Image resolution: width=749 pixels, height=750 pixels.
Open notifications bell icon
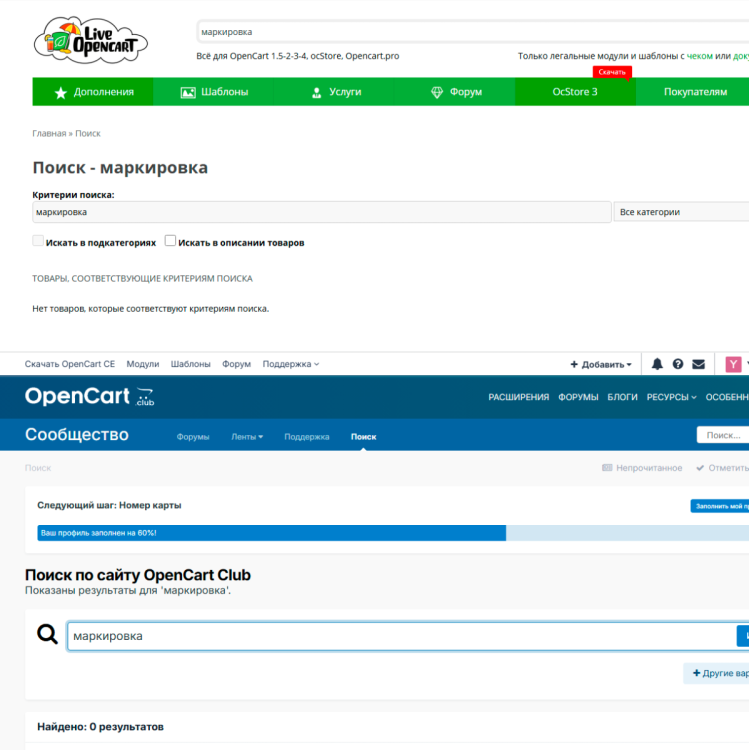click(657, 364)
